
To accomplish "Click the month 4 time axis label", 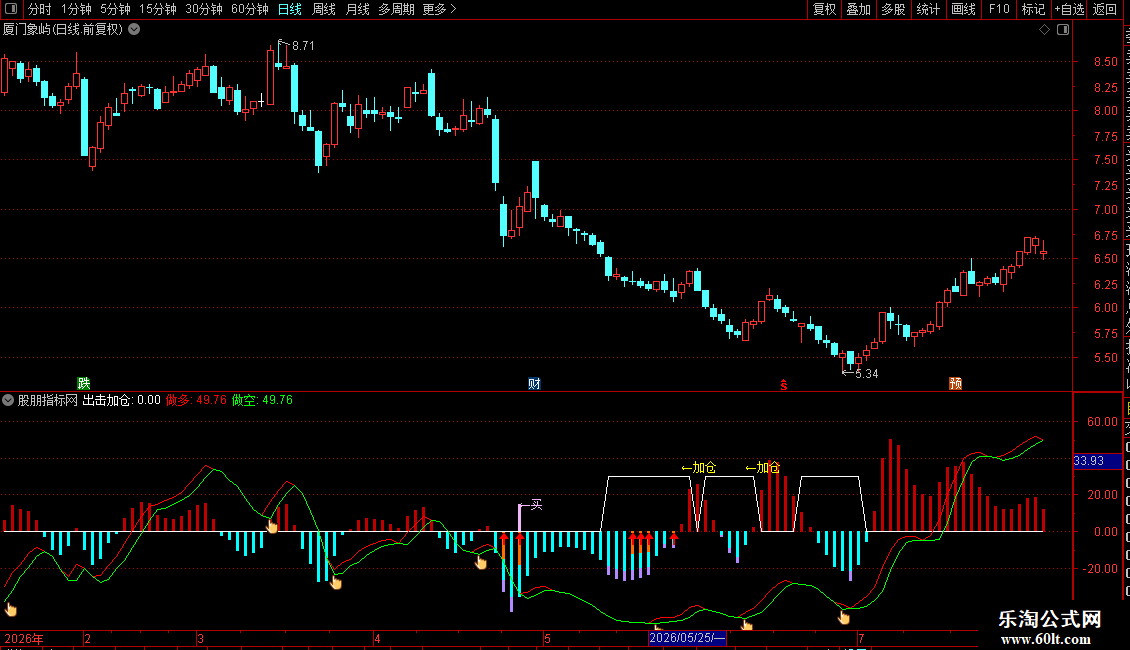I will tap(377, 638).
